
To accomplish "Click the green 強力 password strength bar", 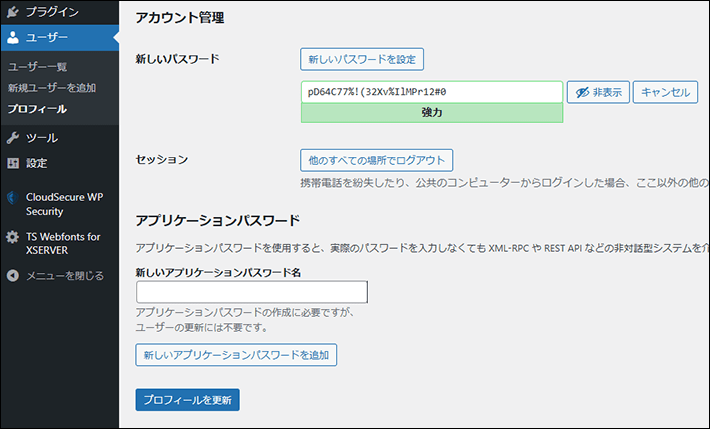I will tap(431, 113).
